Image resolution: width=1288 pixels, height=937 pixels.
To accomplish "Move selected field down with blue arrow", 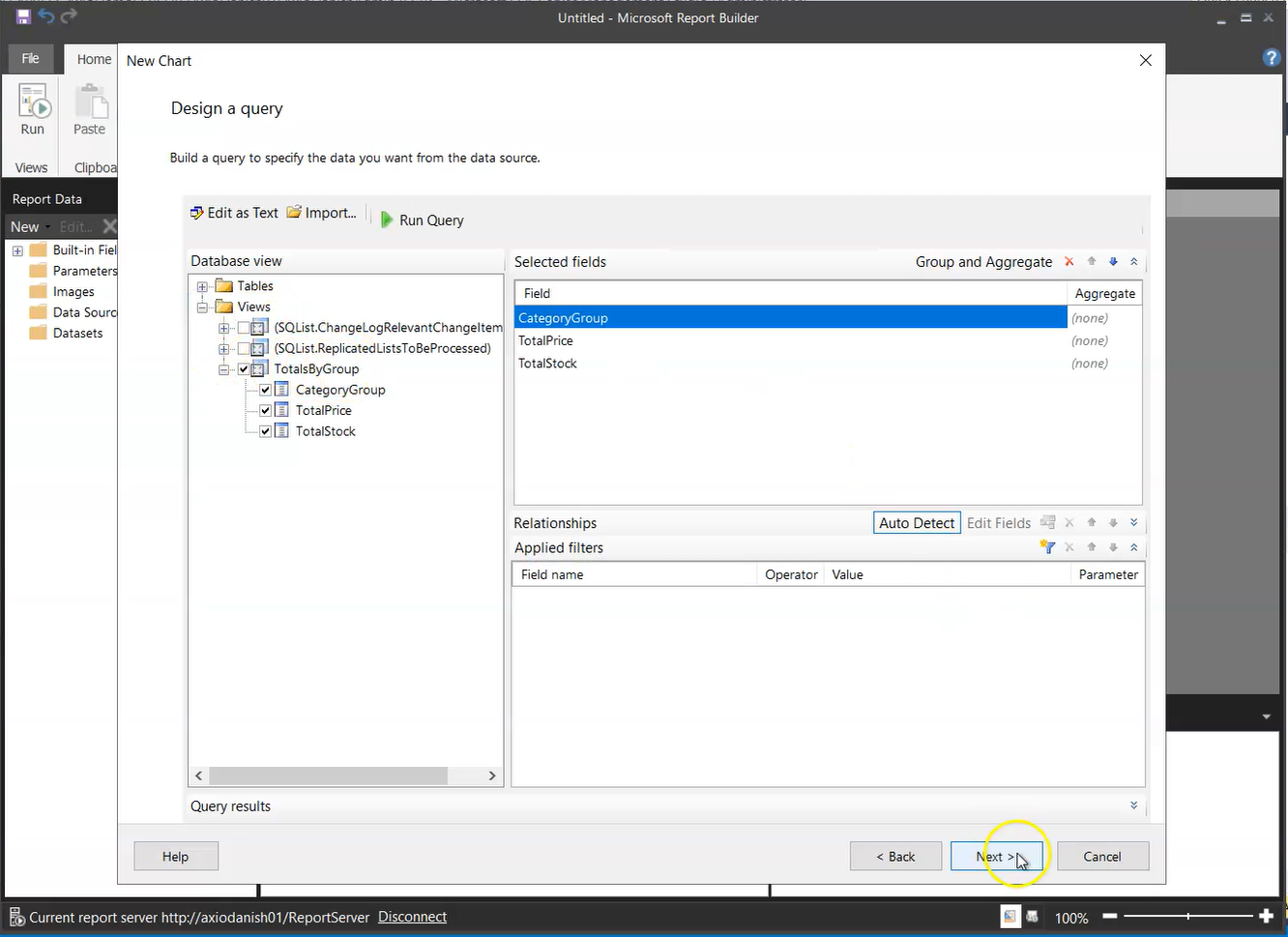I will coord(1113,262).
